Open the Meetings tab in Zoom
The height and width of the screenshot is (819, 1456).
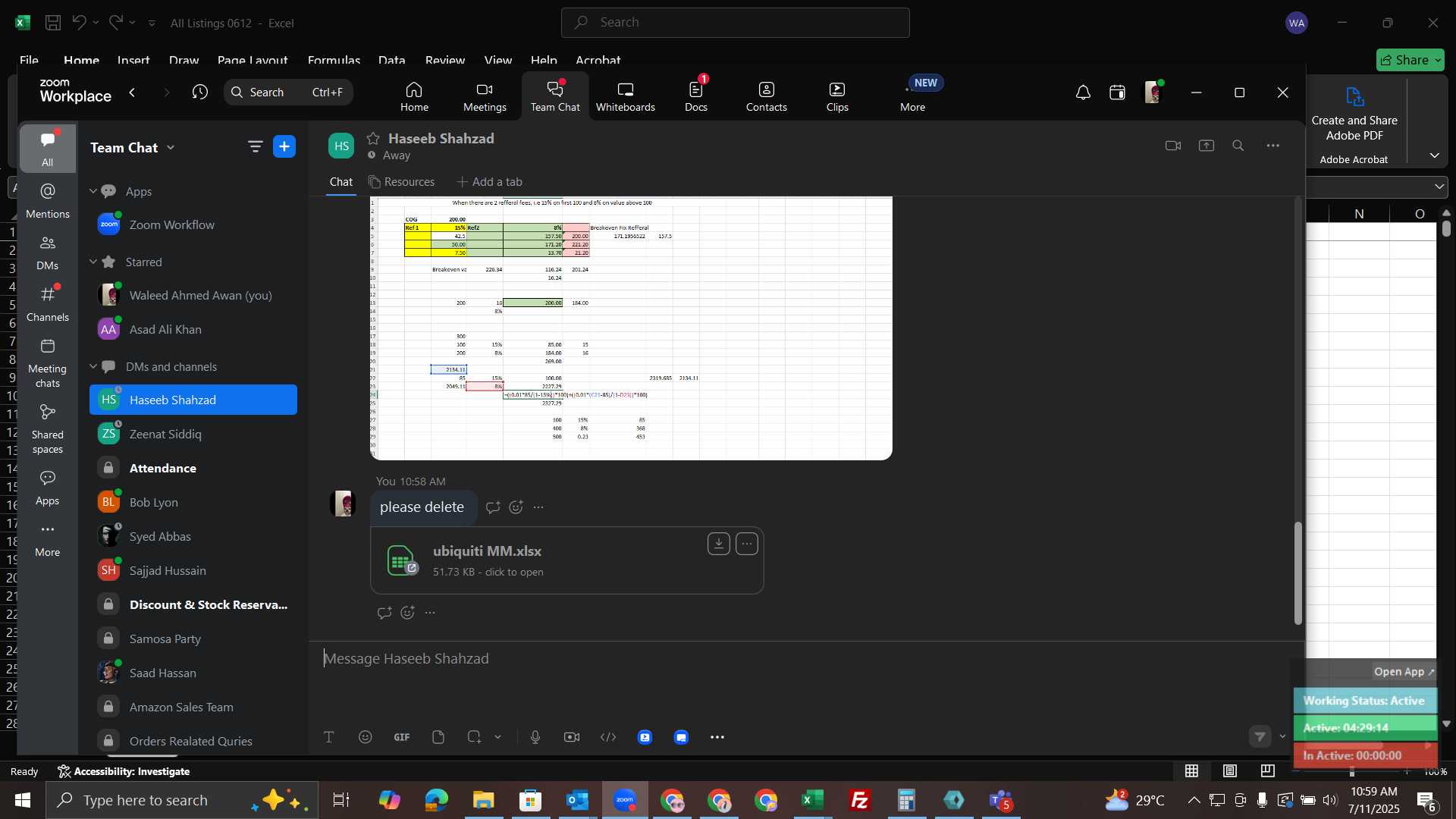tap(485, 97)
